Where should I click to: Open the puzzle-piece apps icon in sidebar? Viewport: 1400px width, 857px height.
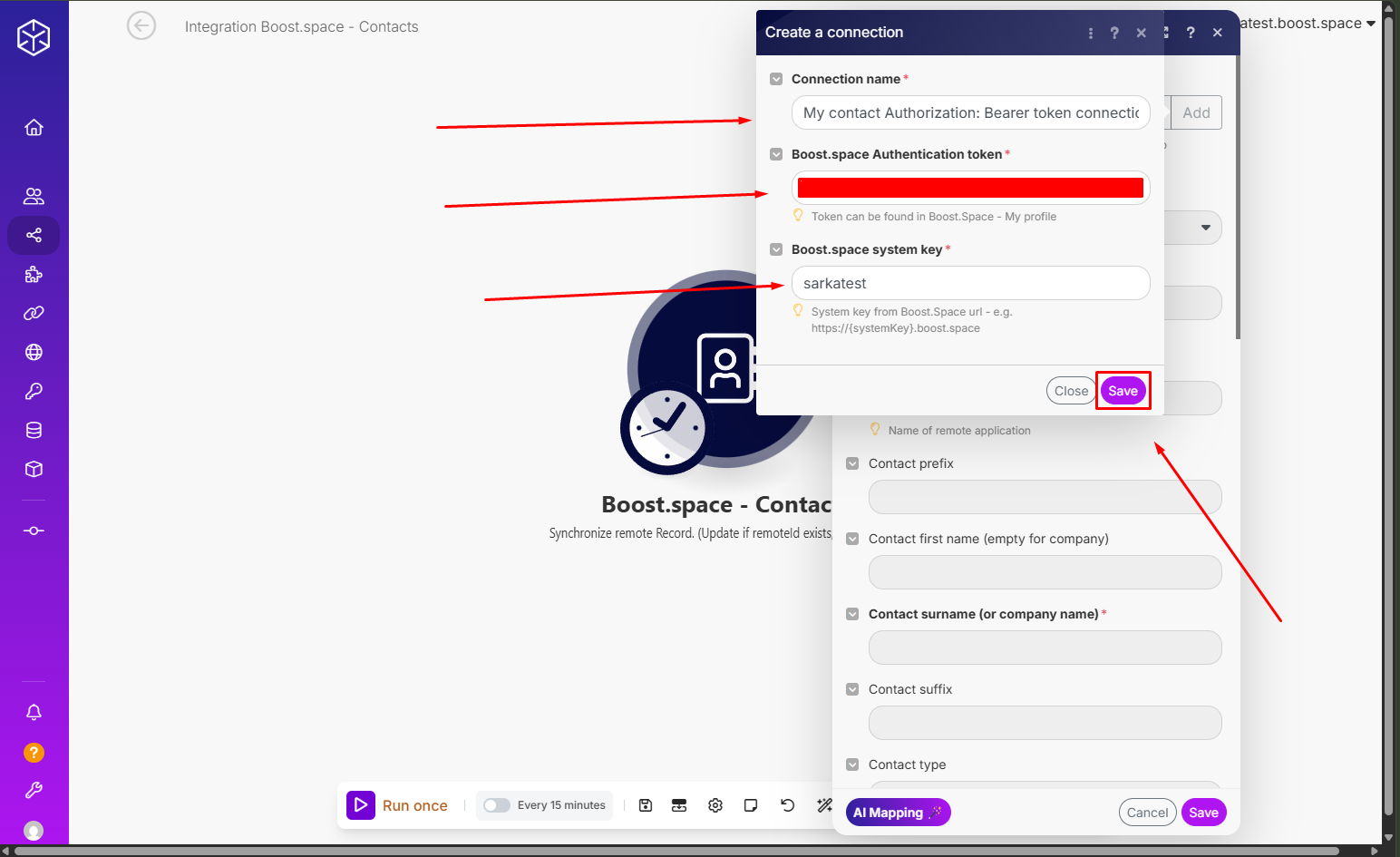34,275
